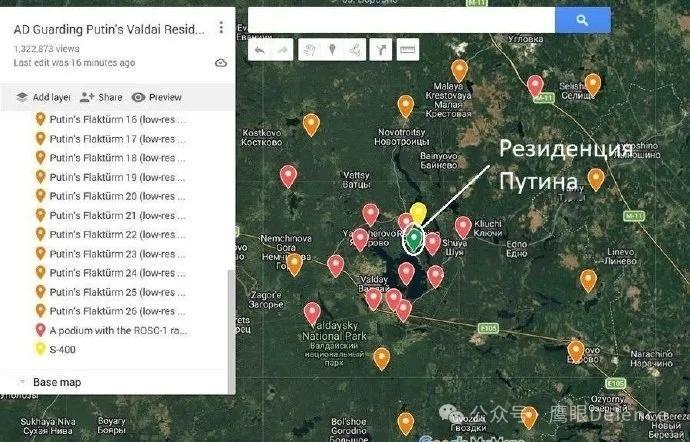The height and width of the screenshot is (442, 690).
Task: Select Putin's Flaktürm 16 list item
Action: [112, 119]
